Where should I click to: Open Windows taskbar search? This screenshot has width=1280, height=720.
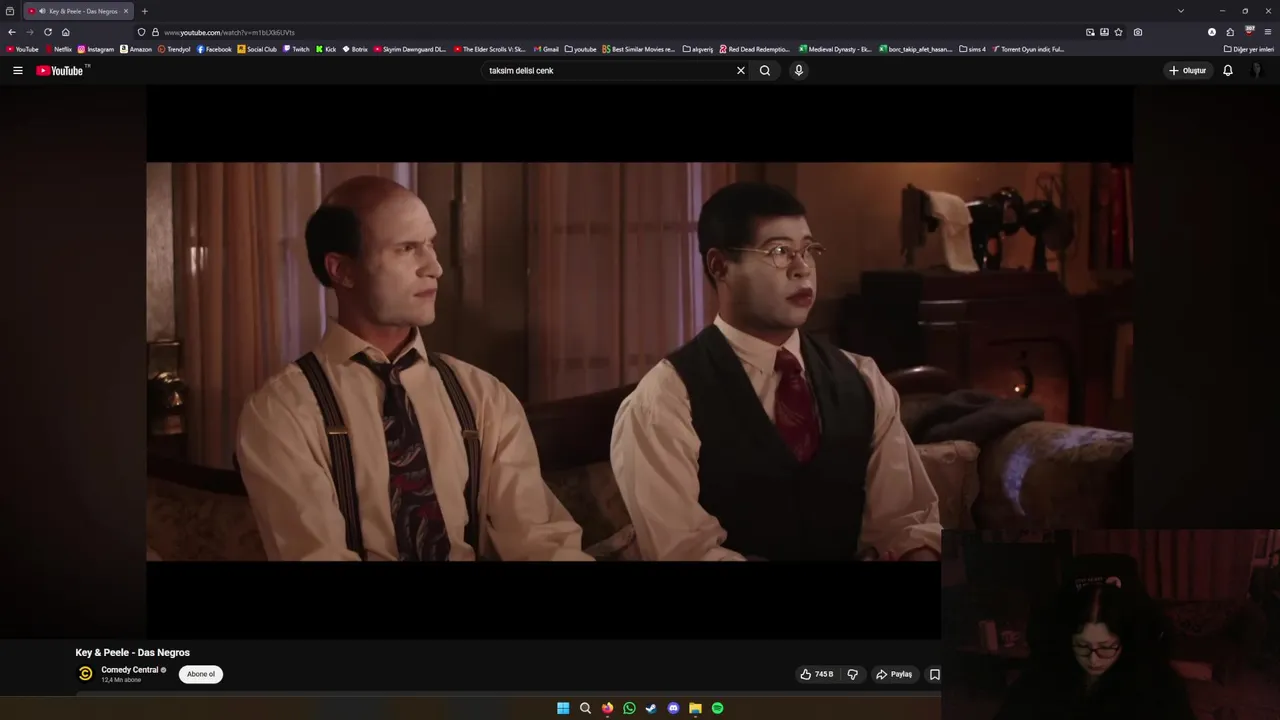tap(585, 708)
